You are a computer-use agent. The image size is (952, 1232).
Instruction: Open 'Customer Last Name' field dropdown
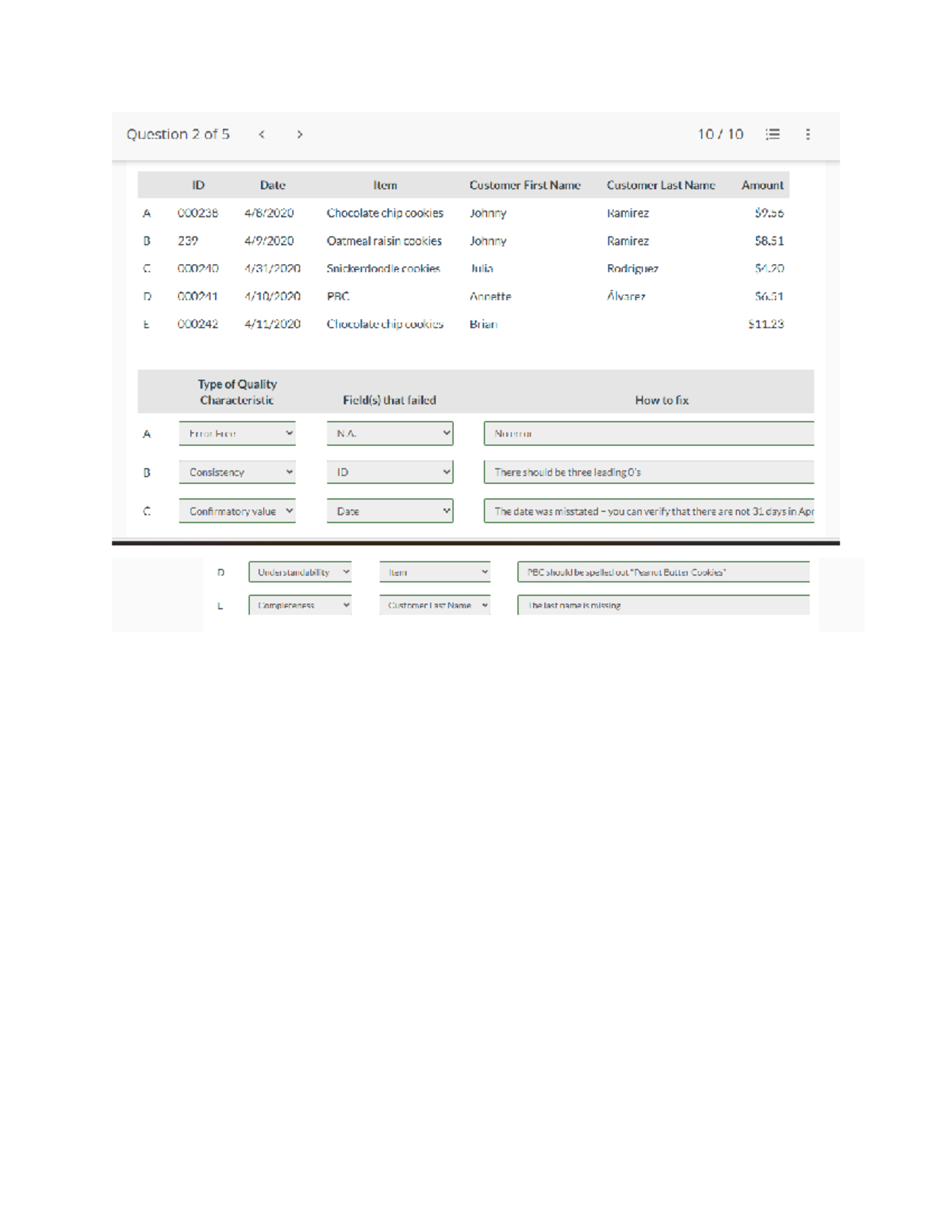(435, 605)
